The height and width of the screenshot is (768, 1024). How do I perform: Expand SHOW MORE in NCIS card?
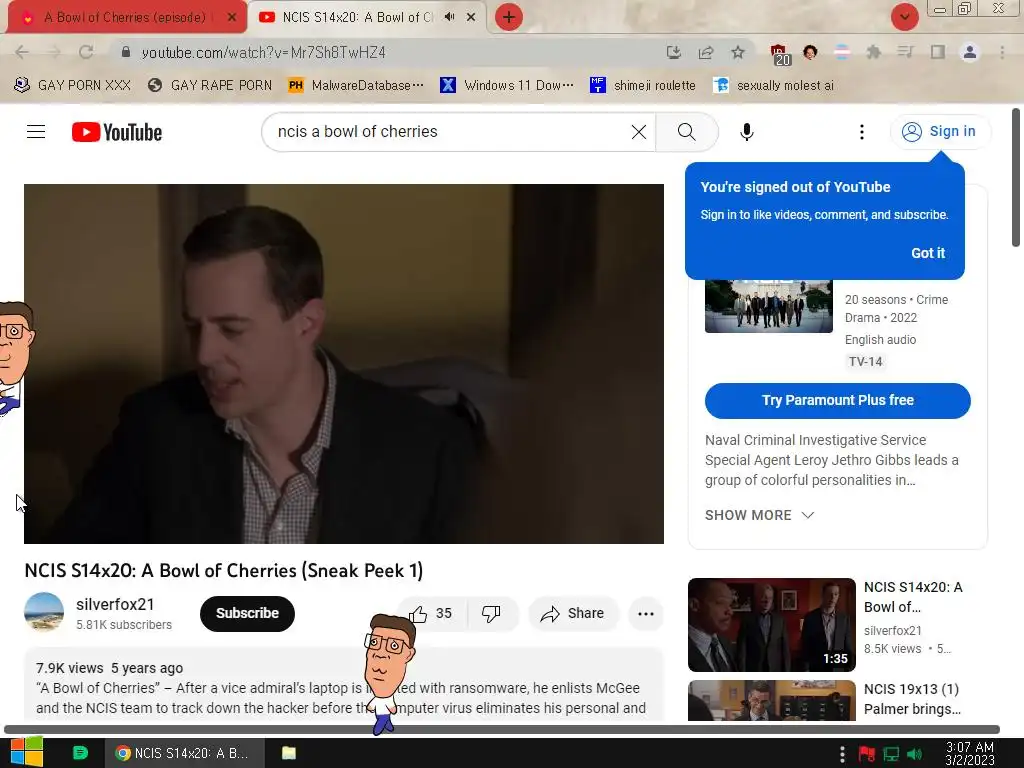[759, 515]
